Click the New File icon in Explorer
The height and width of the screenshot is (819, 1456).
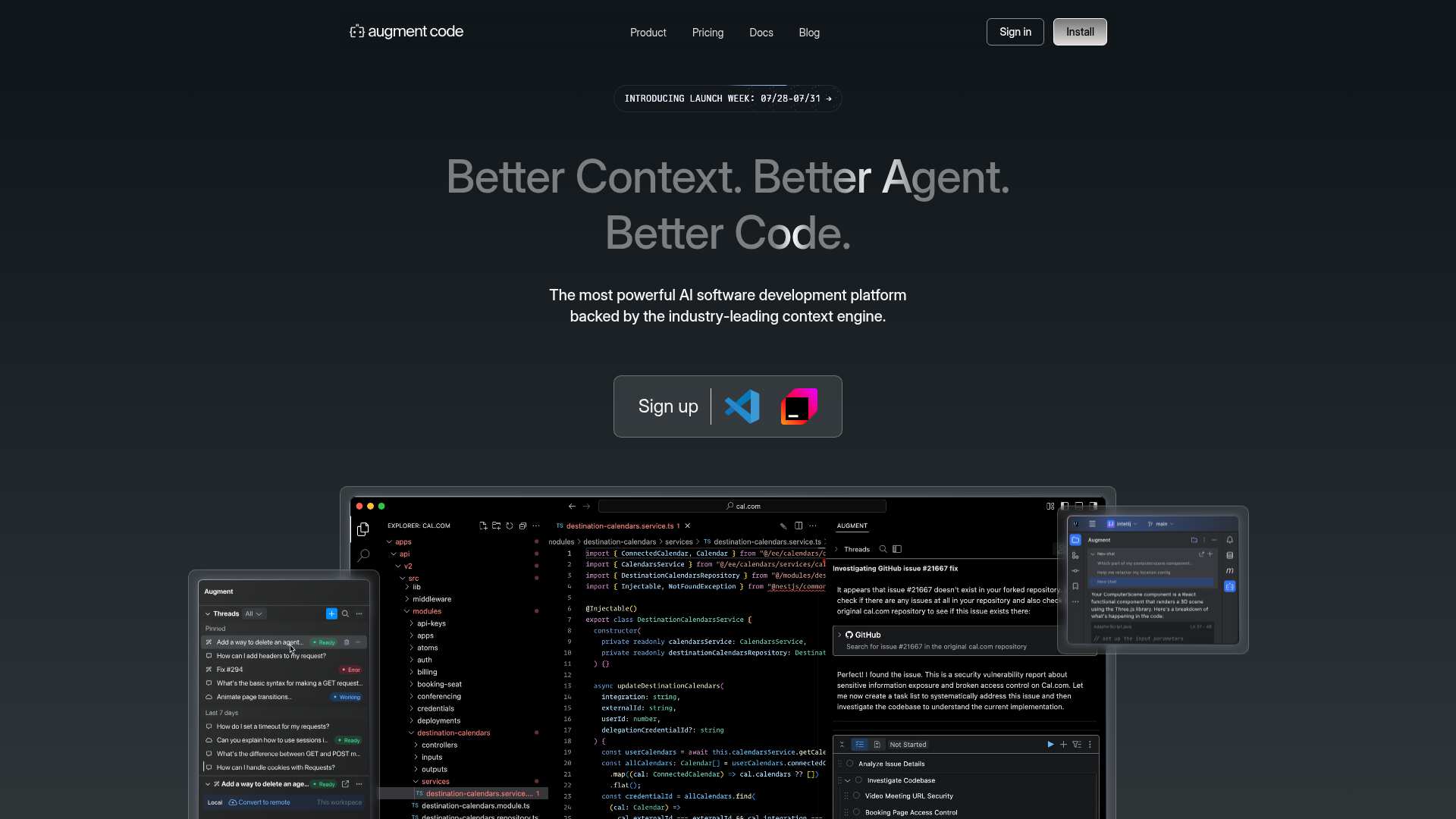coord(484,526)
